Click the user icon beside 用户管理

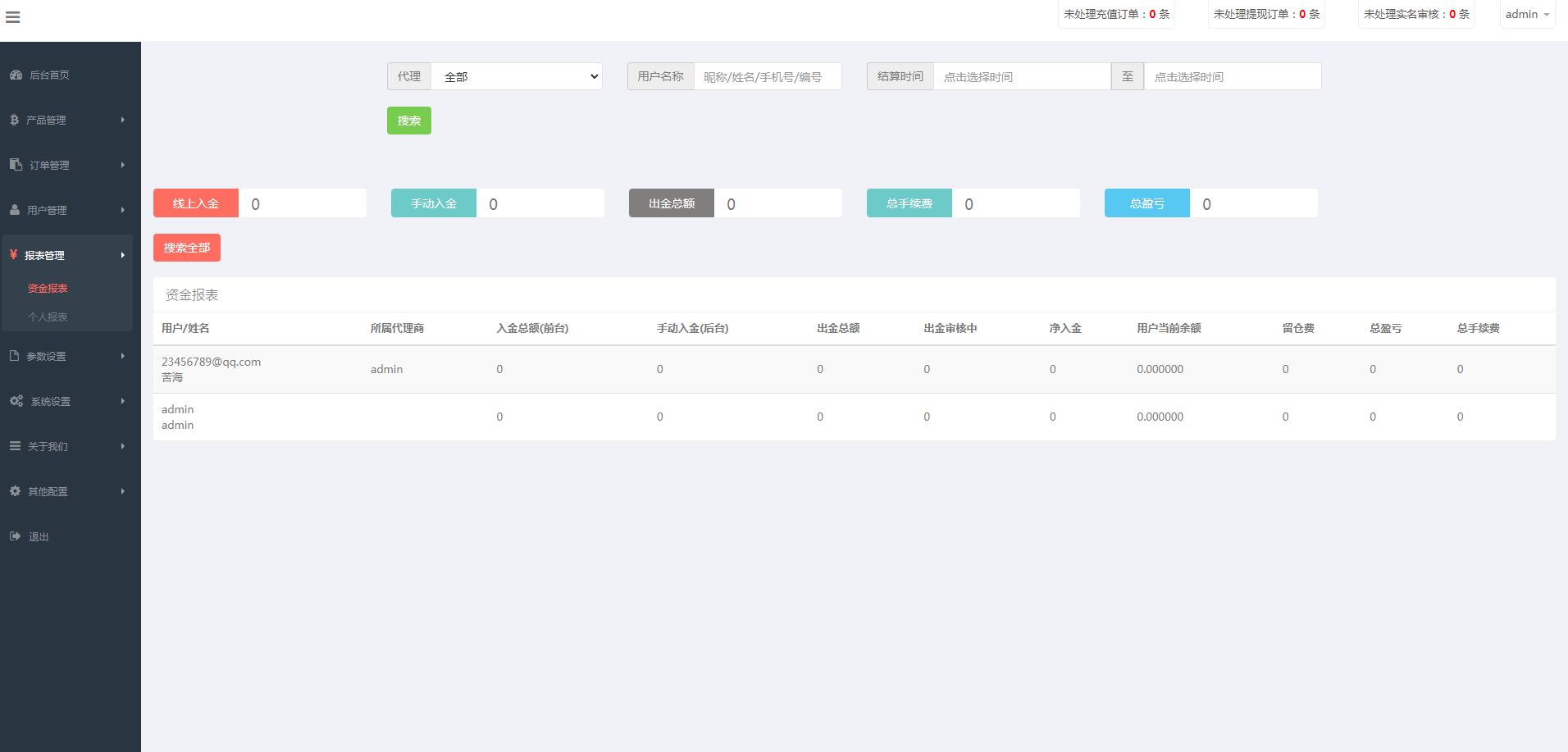pos(15,210)
